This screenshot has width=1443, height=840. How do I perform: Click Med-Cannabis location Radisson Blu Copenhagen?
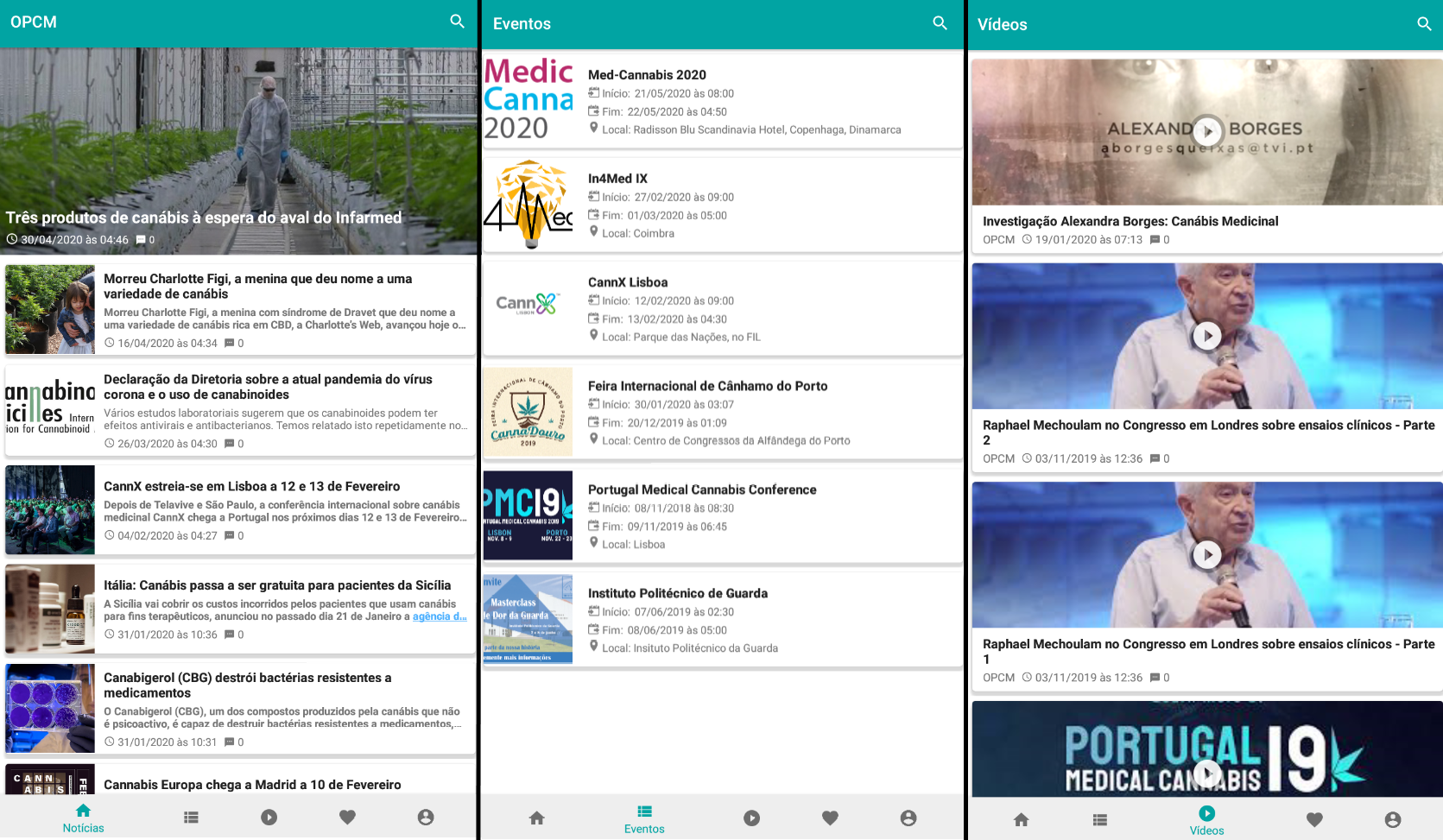(x=751, y=129)
